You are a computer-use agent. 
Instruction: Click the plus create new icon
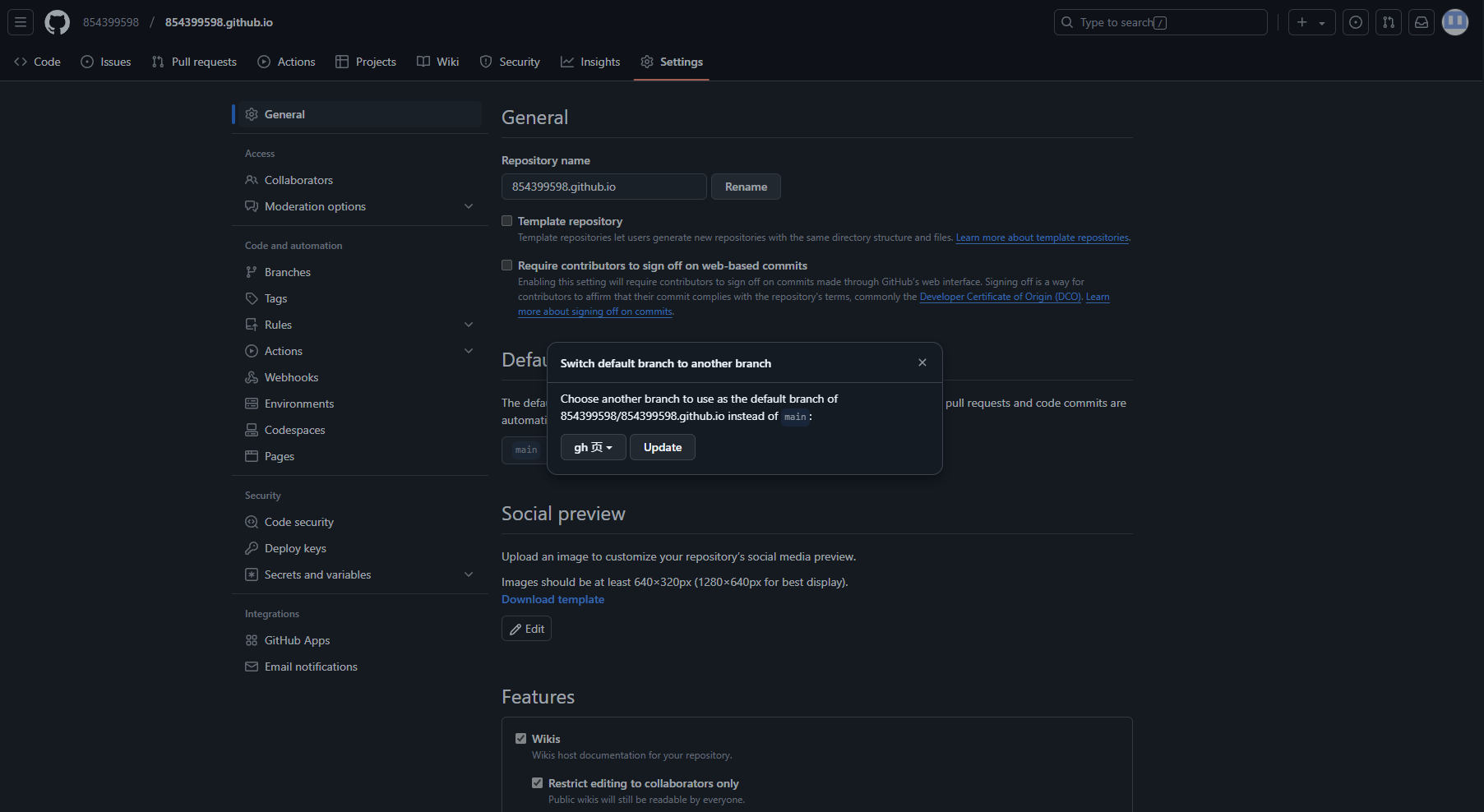click(1302, 22)
